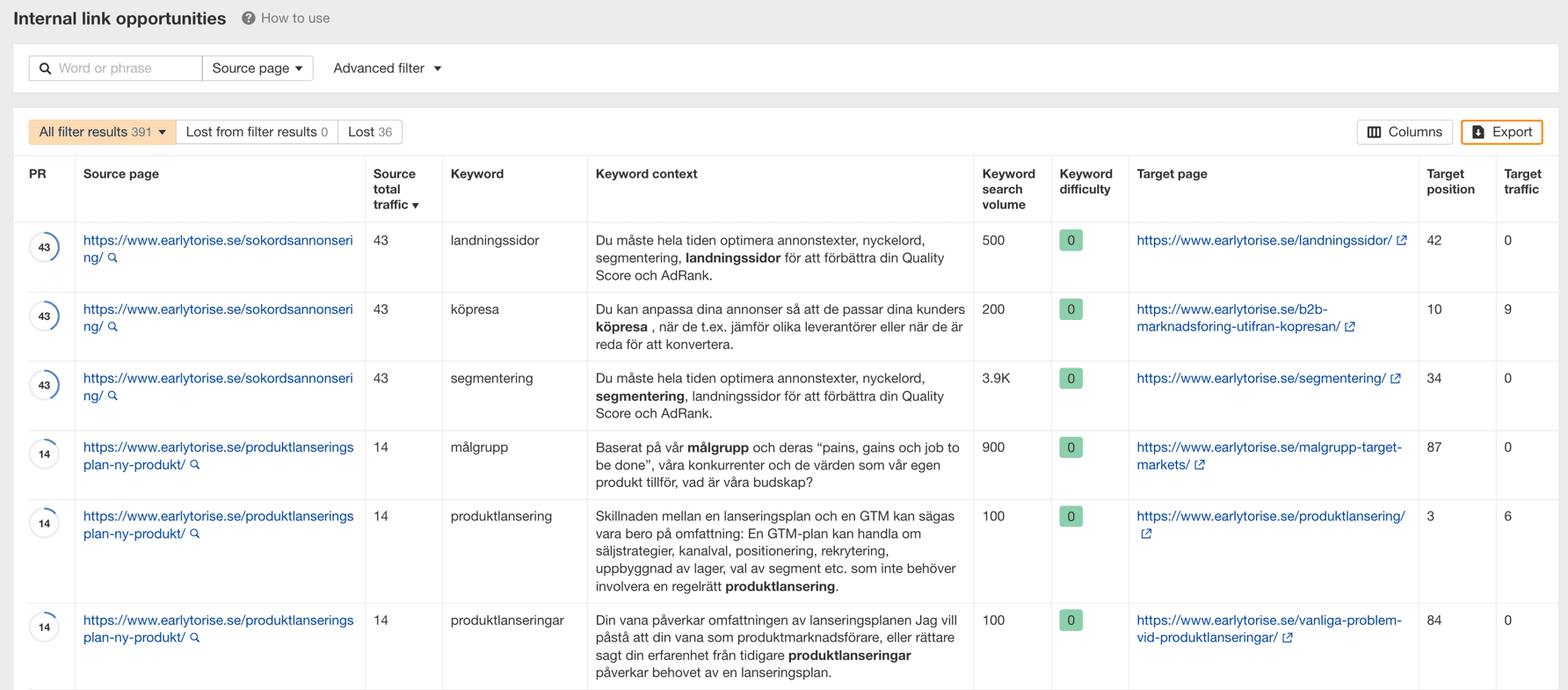This screenshot has height=690, width=1568.
Task: Click search volume 900 cell
Action: point(993,448)
